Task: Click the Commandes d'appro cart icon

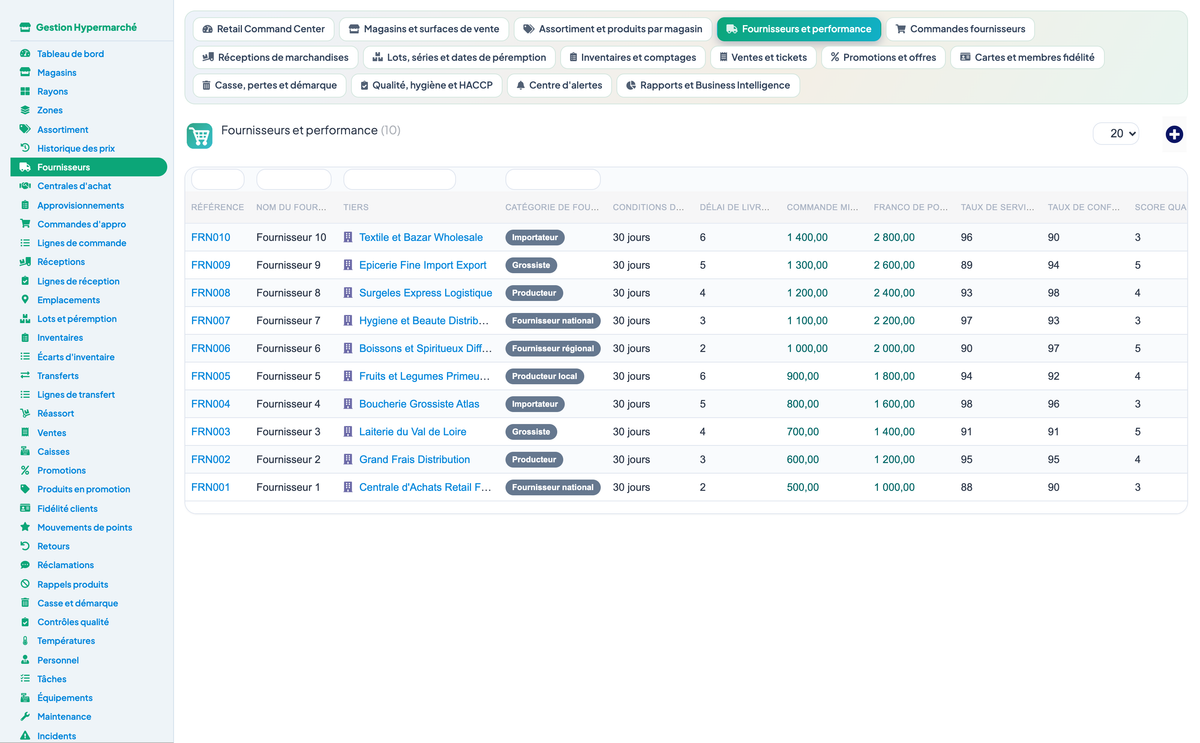Action: tap(25, 224)
